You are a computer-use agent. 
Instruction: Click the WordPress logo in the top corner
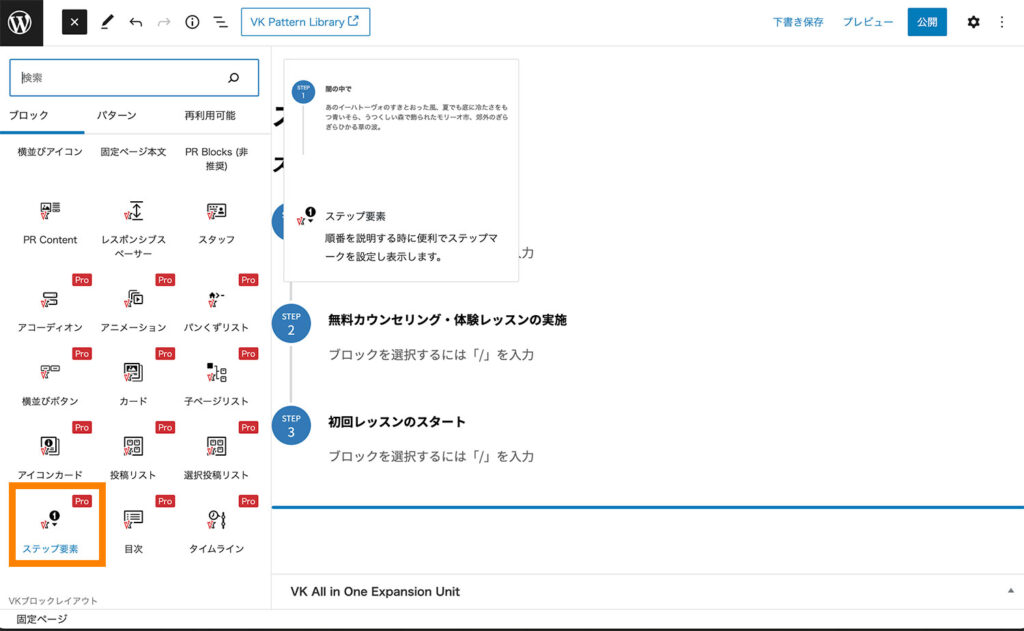click(20, 21)
